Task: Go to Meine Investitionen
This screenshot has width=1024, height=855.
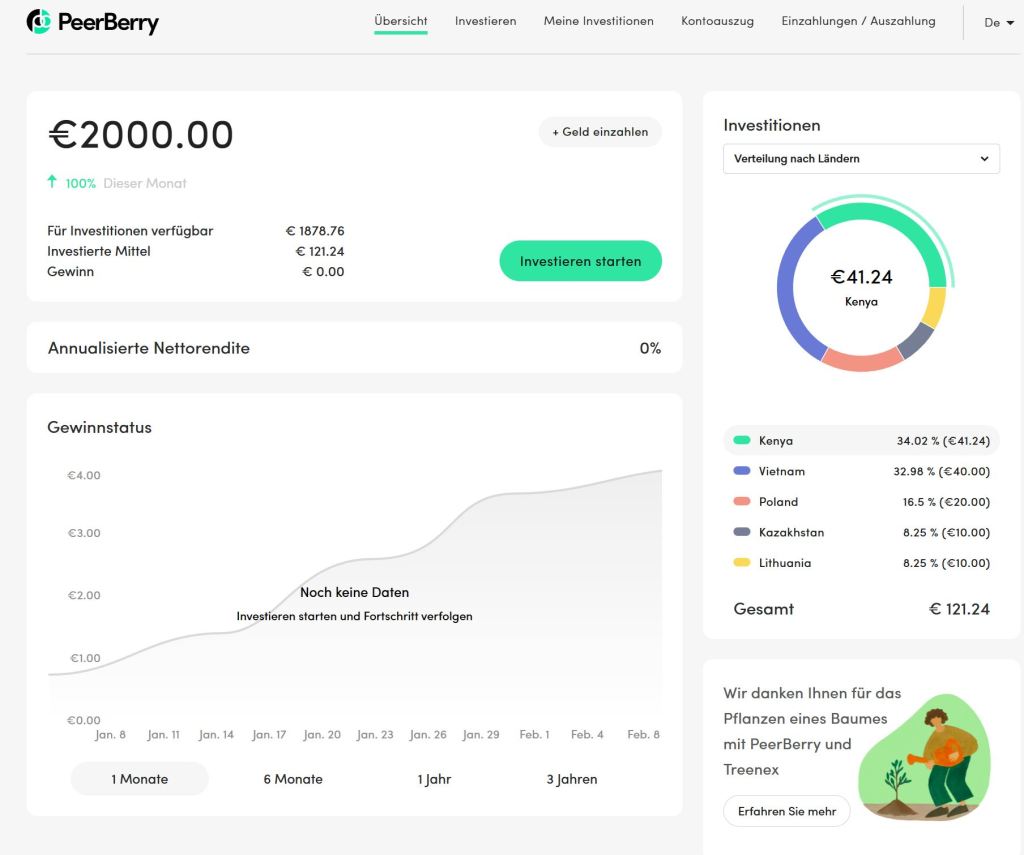Action: coord(598,21)
